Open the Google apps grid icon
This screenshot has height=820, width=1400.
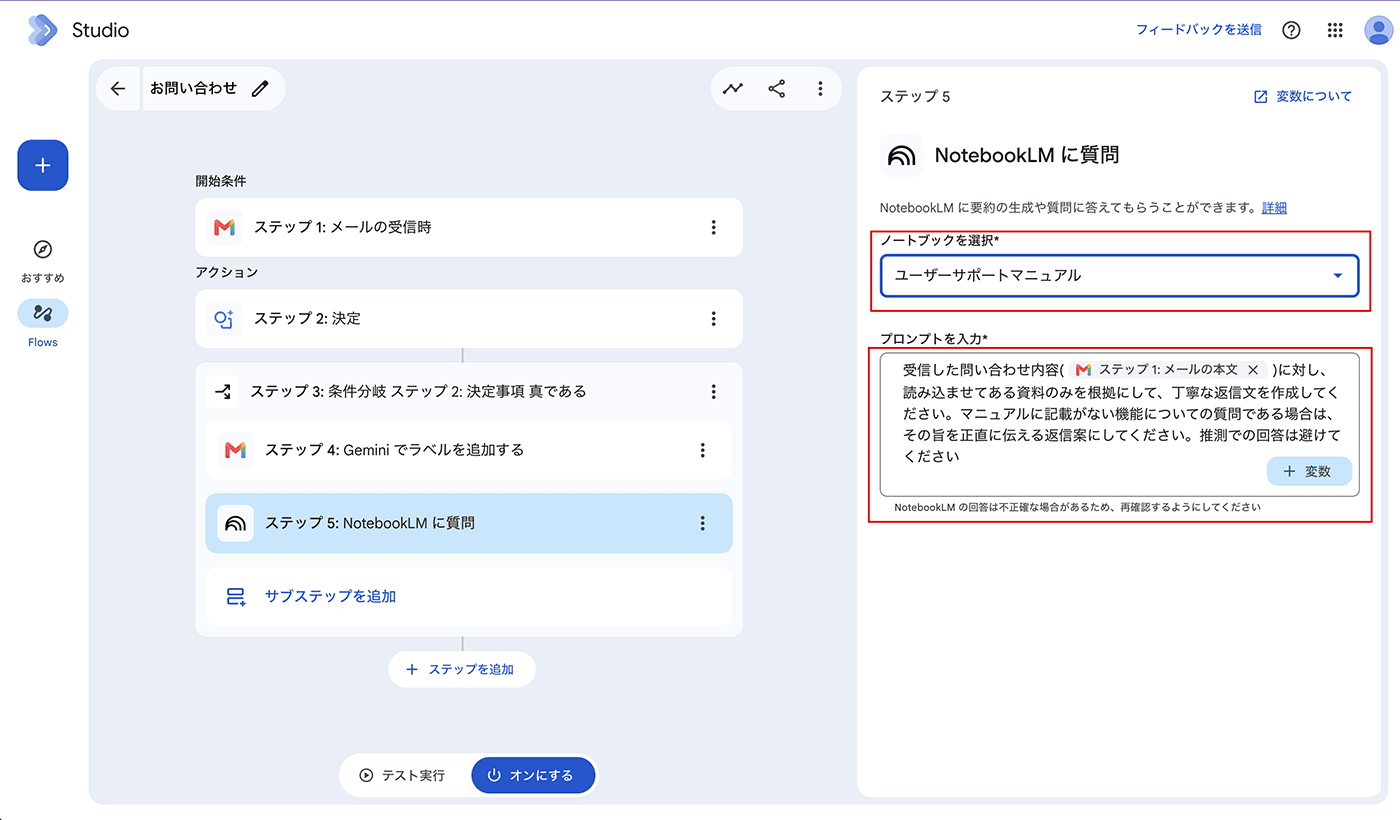tap(1335, 30)
